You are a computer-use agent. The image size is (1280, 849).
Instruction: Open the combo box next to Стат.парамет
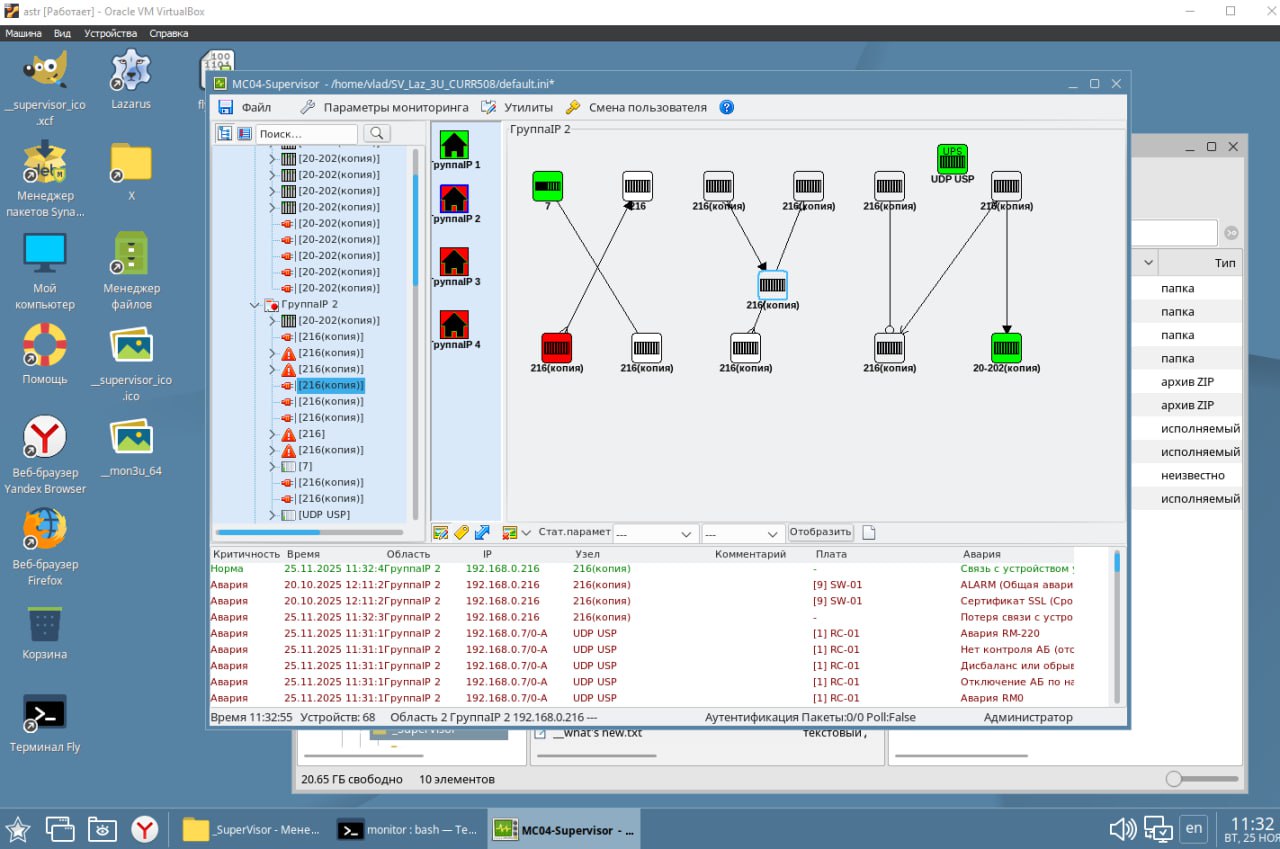pos(655,534)
